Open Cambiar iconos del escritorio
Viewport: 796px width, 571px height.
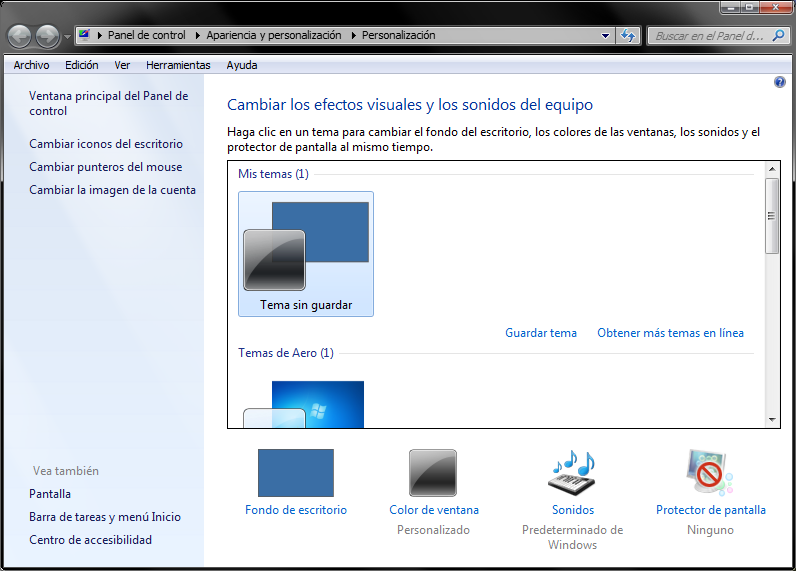[x=106, y=144]
